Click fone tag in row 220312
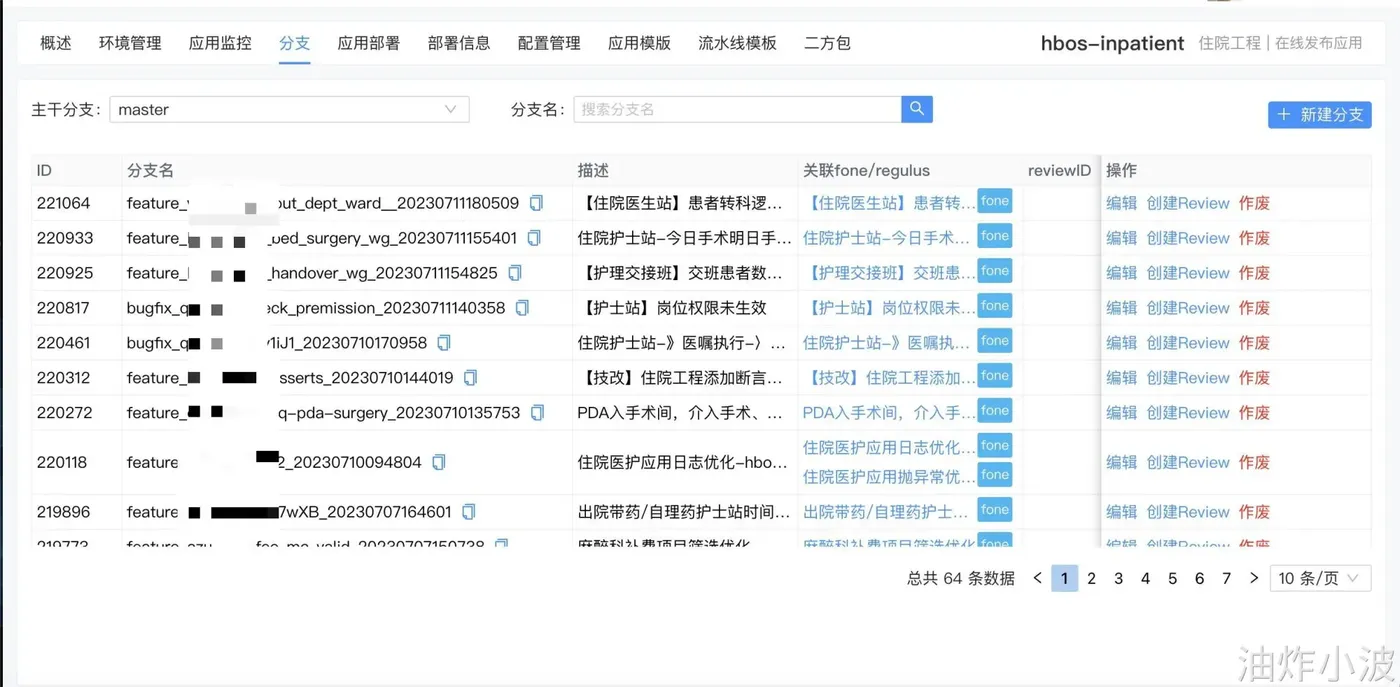Viewport: 1400px width, 687px height. [x=994, y=376]
